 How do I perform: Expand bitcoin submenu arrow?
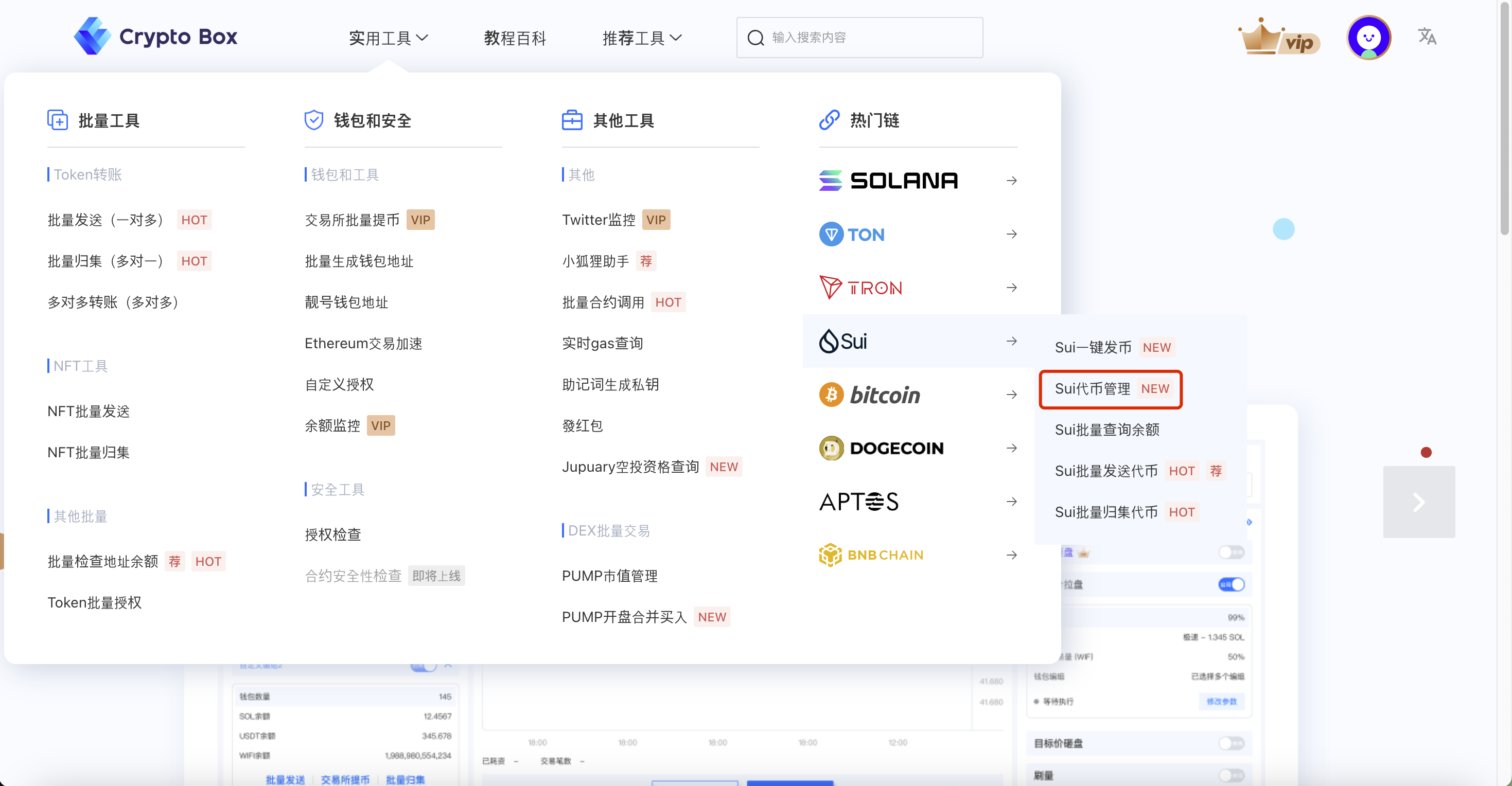[x=1011, y=394]
